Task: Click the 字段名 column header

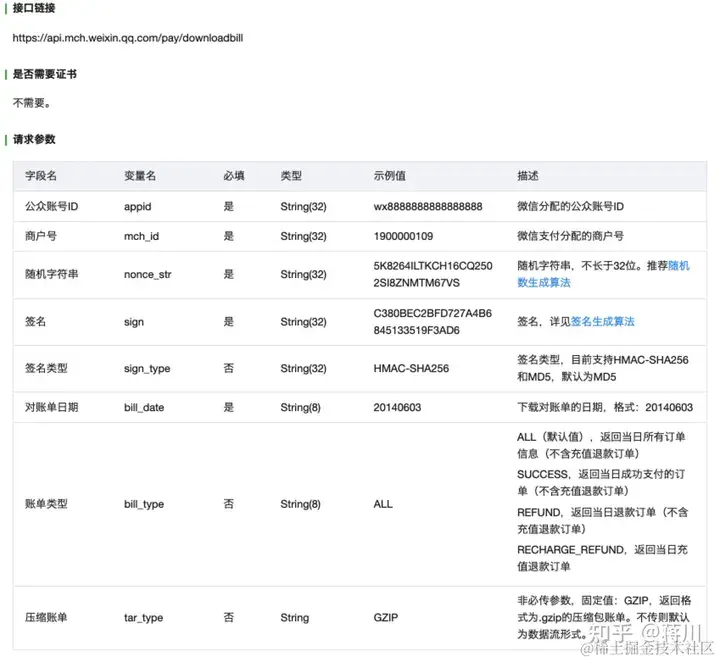Action: pyautogui.click(x=41, y=176)
